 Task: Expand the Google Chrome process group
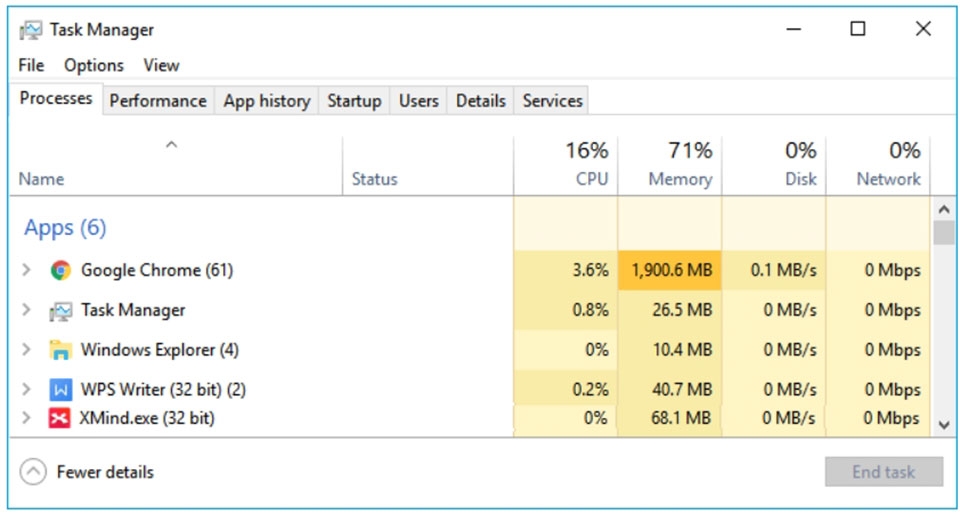click(x=27, y=270)
